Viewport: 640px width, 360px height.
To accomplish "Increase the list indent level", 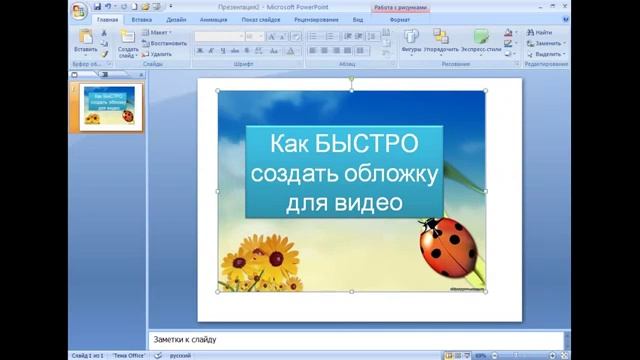I will click(x=359, y=37).
